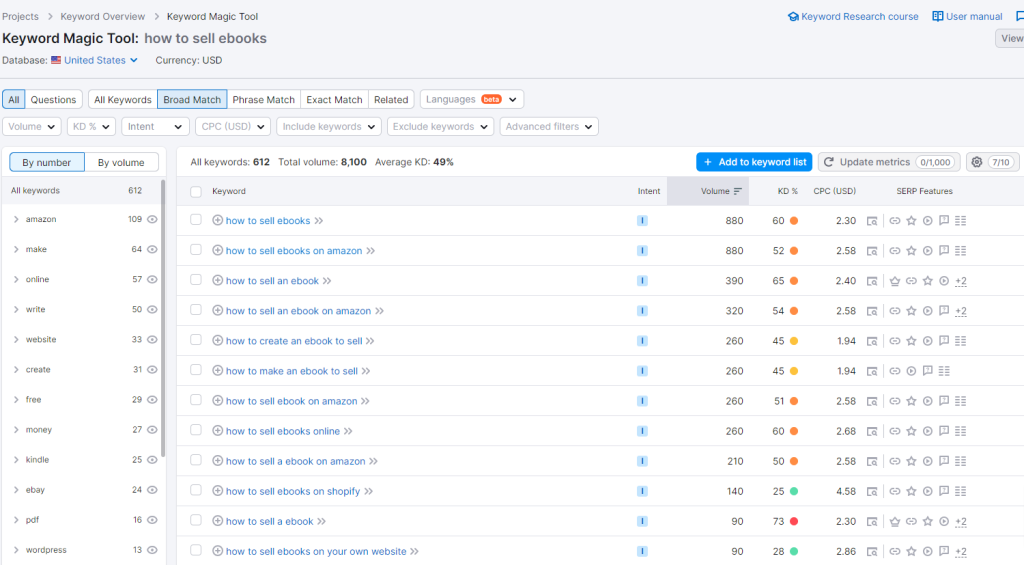Change the United States database selector

[95, 60]
